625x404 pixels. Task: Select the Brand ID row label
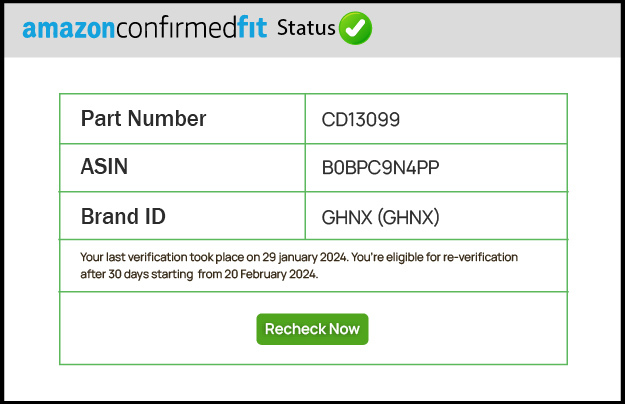(x=123, y=216)
